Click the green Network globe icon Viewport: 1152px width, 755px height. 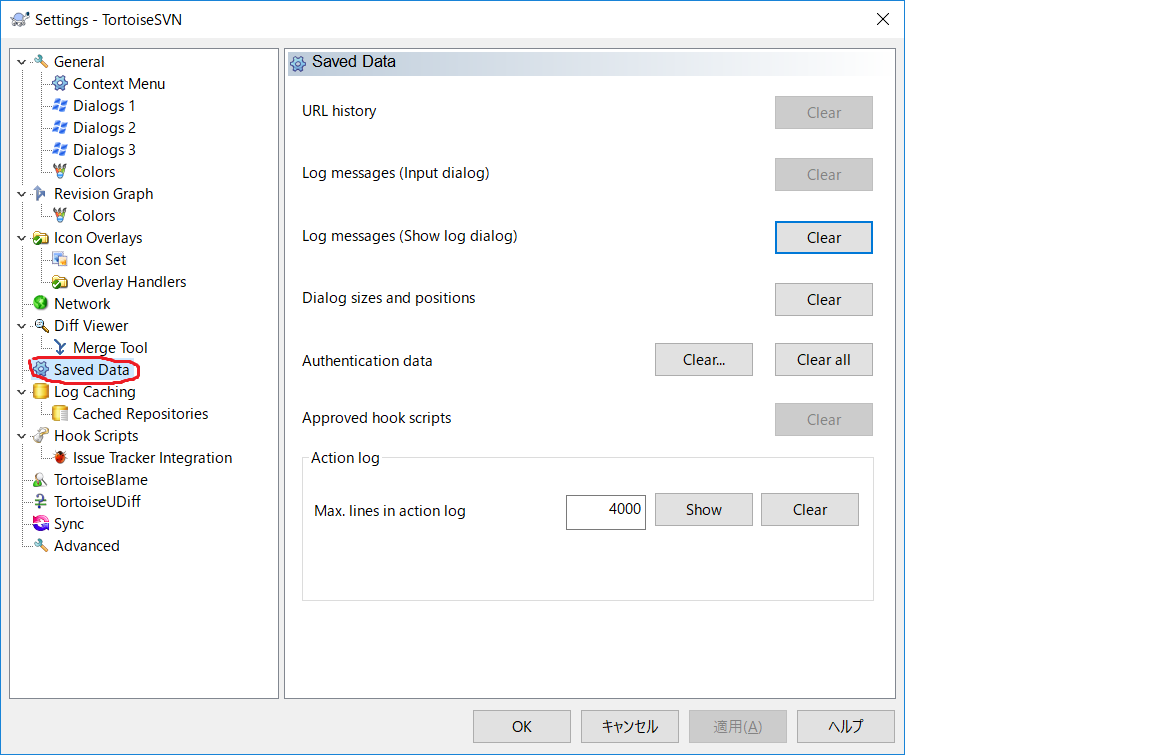coord(41,303)
